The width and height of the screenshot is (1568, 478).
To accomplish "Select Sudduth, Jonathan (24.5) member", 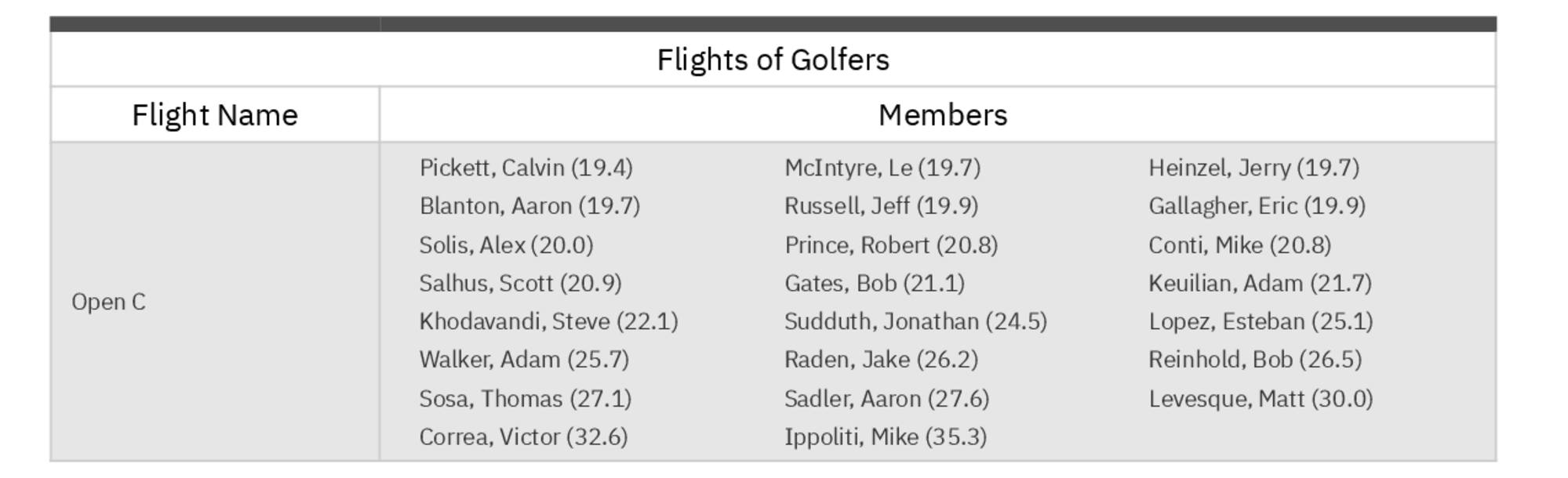I will [915, 321].
